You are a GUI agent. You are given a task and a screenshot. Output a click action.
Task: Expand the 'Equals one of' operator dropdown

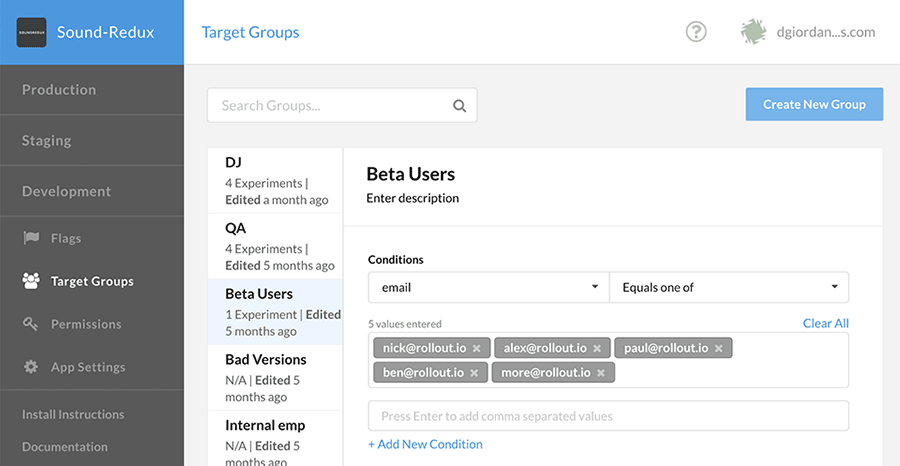(728, 288)
